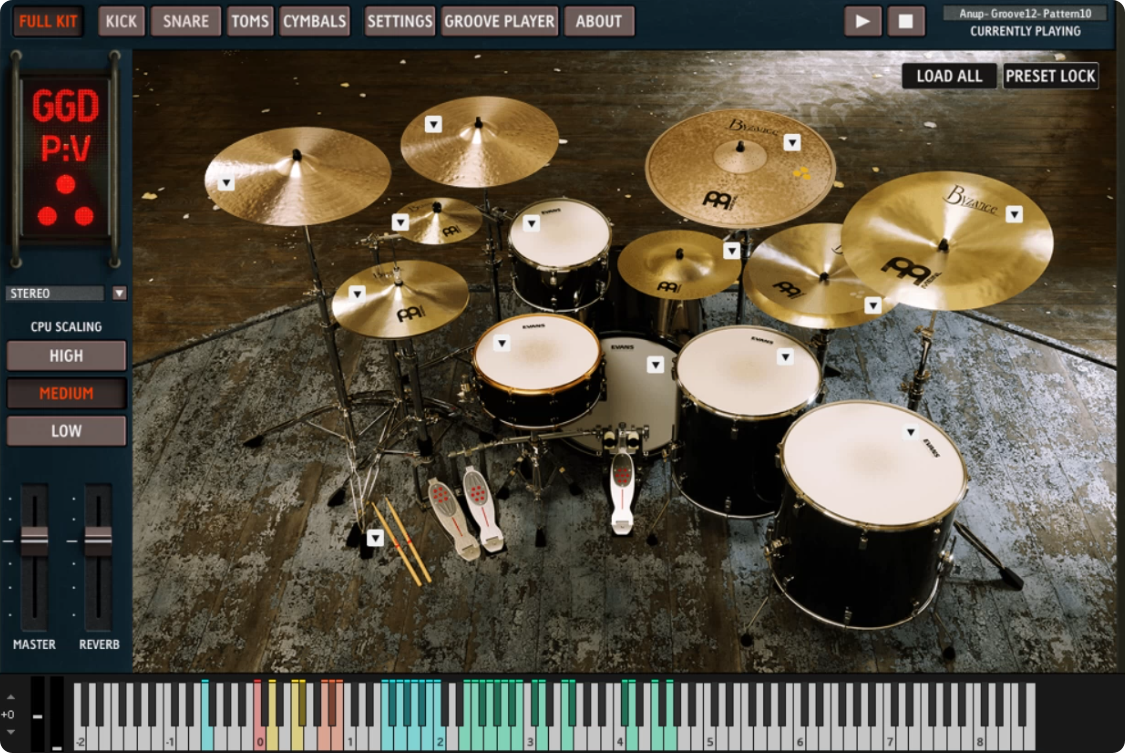Open the Settings tab
The width and height of the screenshot is (1125, 753).
coord(400,22)
